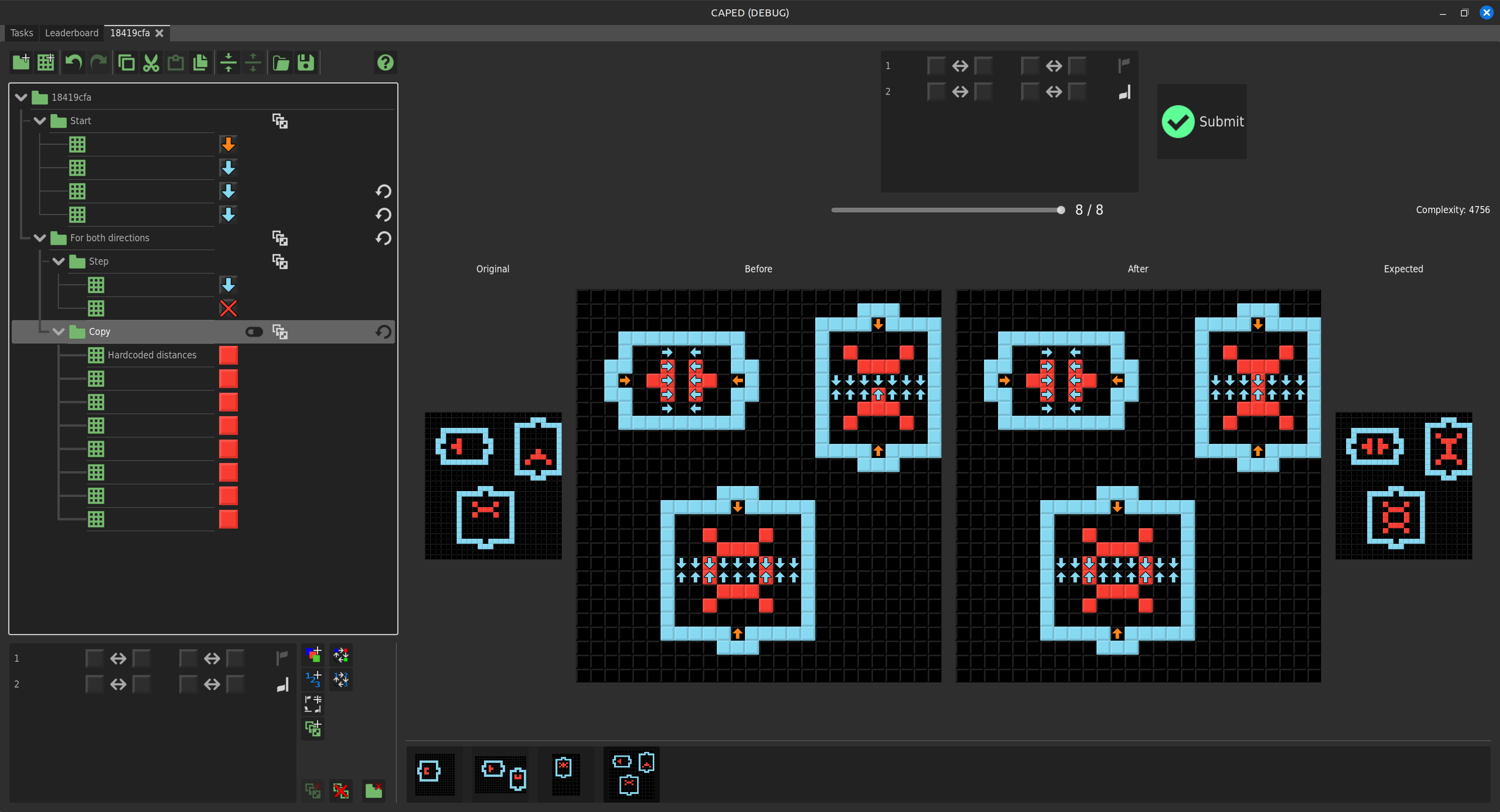The height and width of the screenshot is (812, 1500).
Task: Select the Hardcoded distances rule
Action: 152,355
